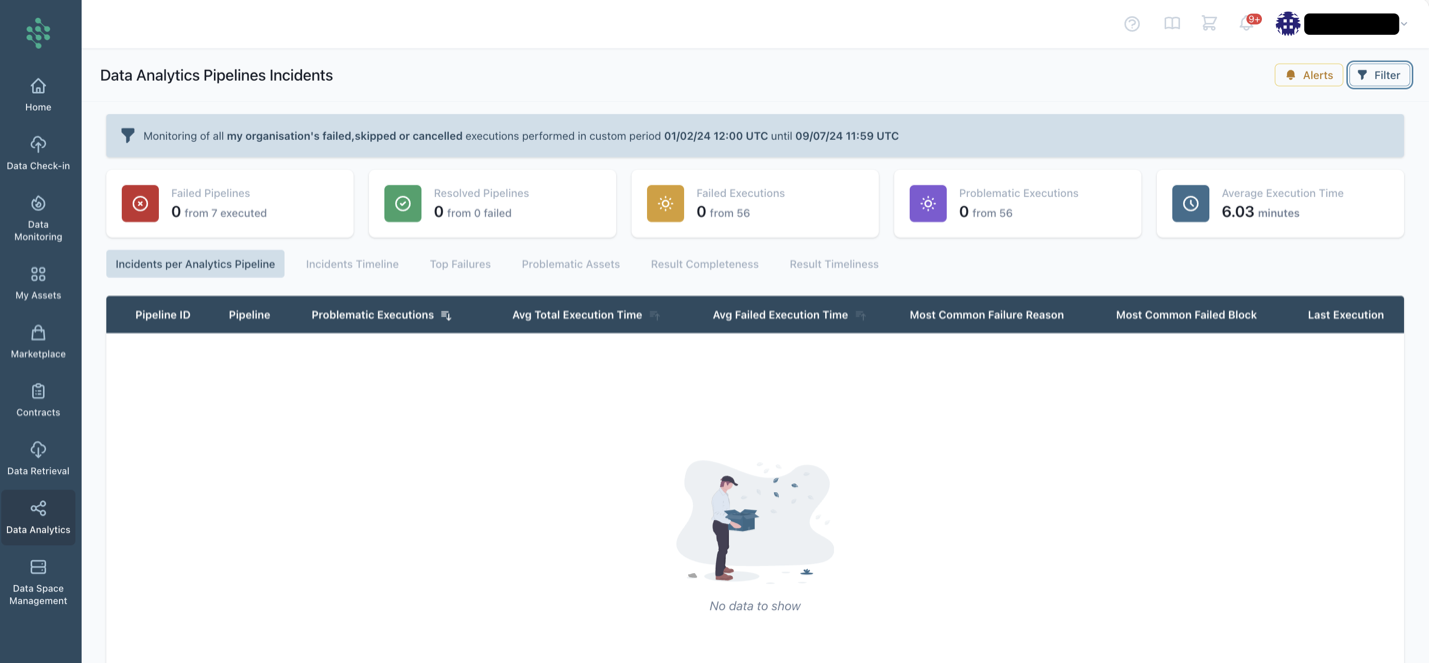Open the Home sidebar icon

tap(38, 94)
